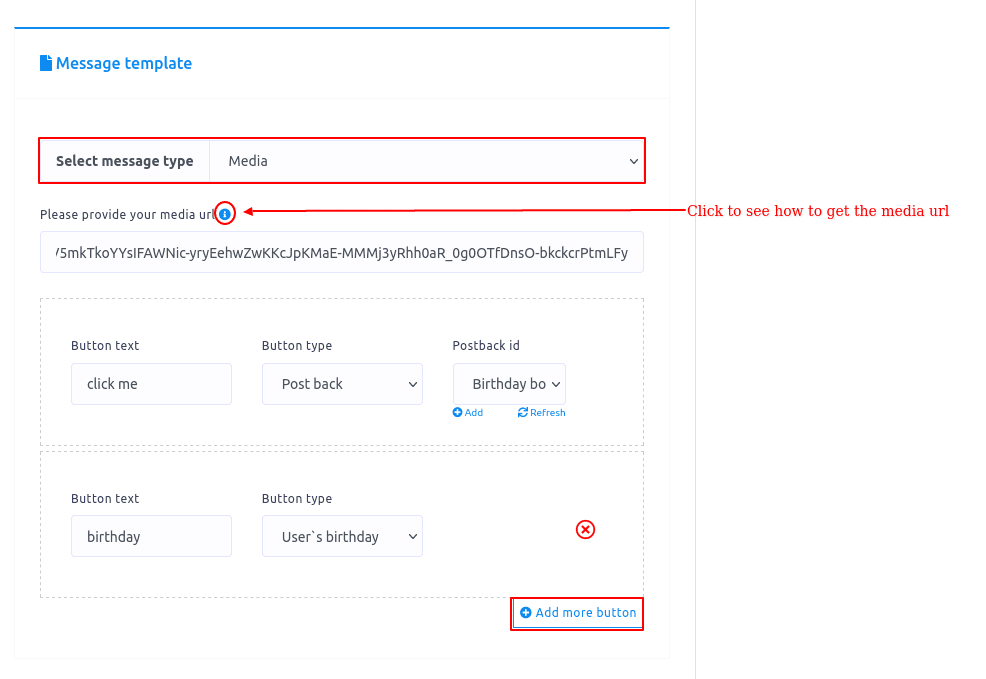Click the "Please provide your media url" label
Viewport: 986px width, 679px height.
point(128,214)
